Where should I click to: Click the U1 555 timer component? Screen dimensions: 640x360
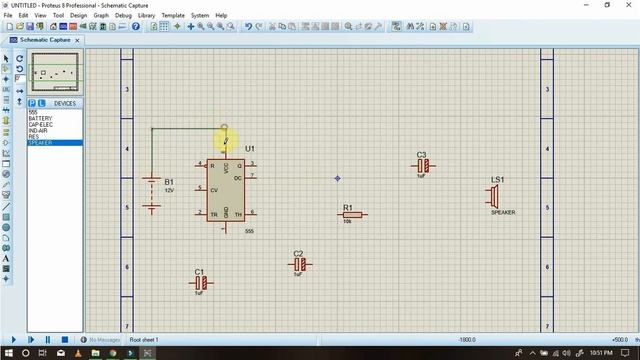point(226,190)
